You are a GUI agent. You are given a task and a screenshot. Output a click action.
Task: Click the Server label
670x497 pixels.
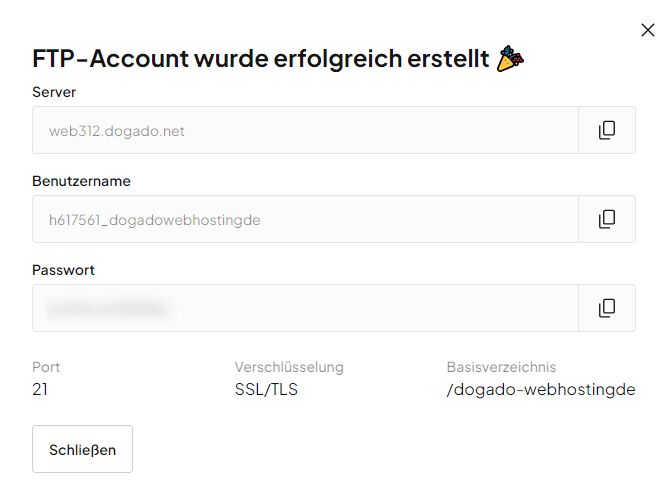(x=54, y=92)
